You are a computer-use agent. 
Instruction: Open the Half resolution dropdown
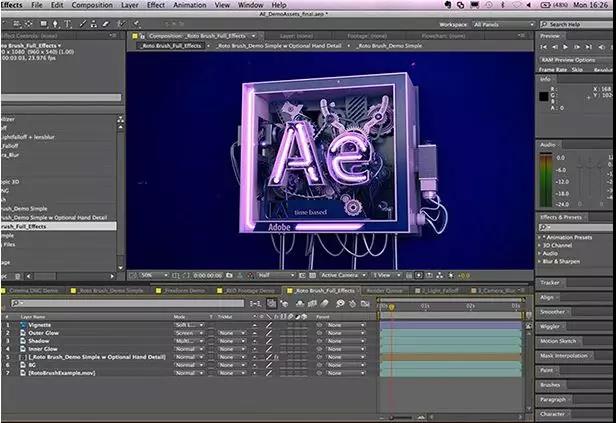coord(275,275)
